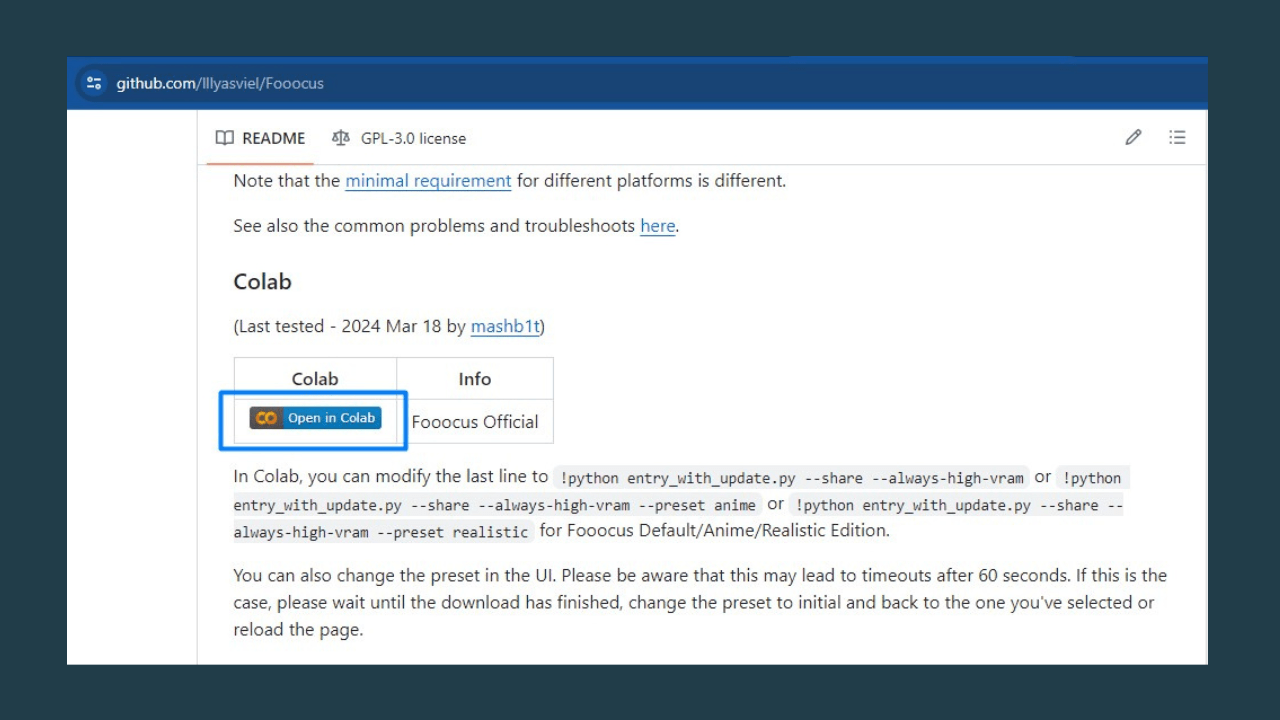
Task: Click the site info icon in address bar
Action: point(94,83)
